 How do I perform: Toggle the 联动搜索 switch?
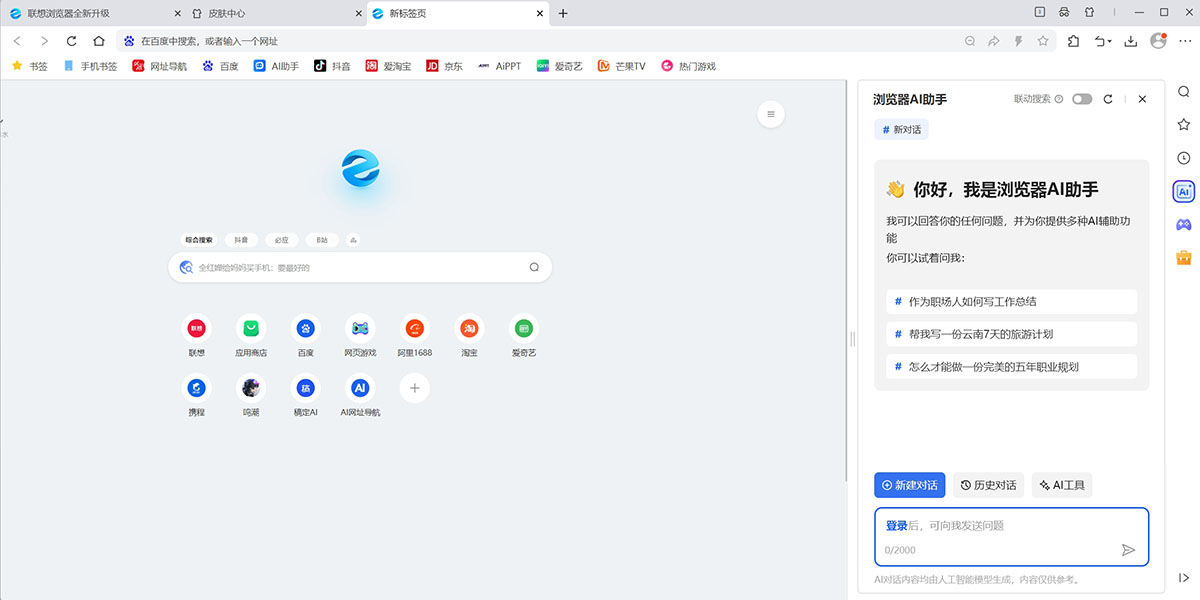pos(1081,99)
